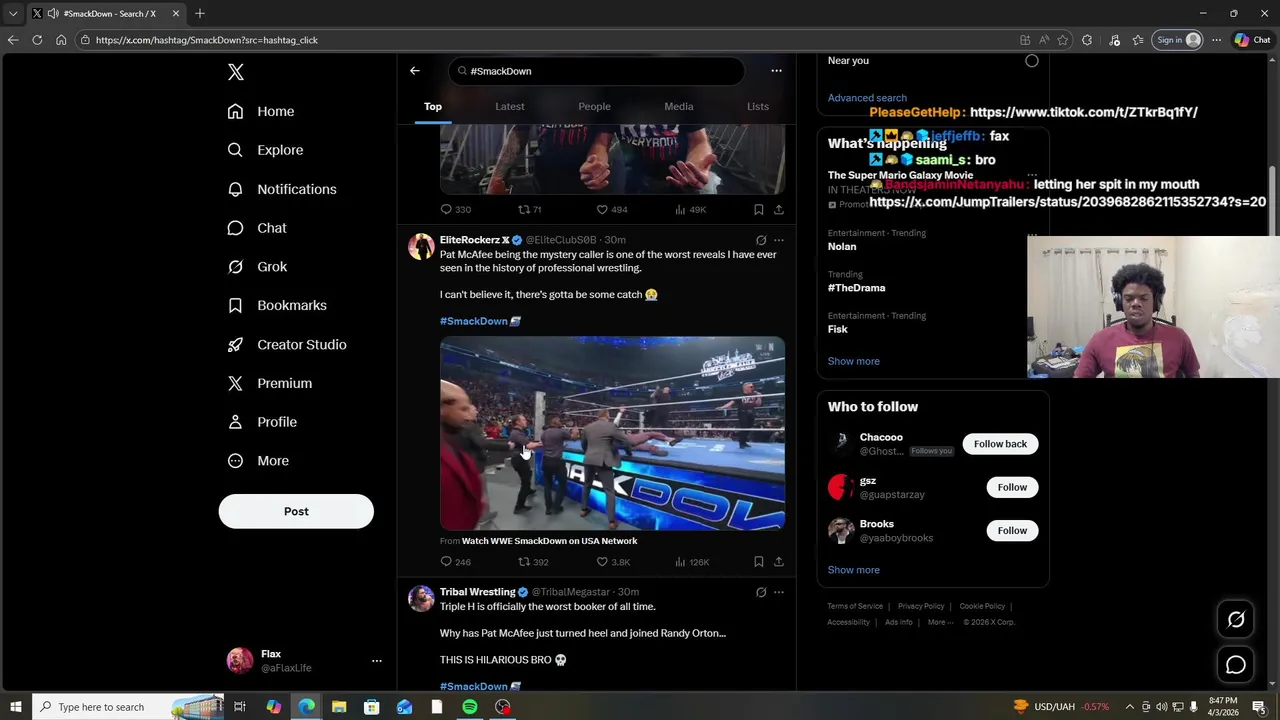Click the browser address bar URL

point(207,40)
